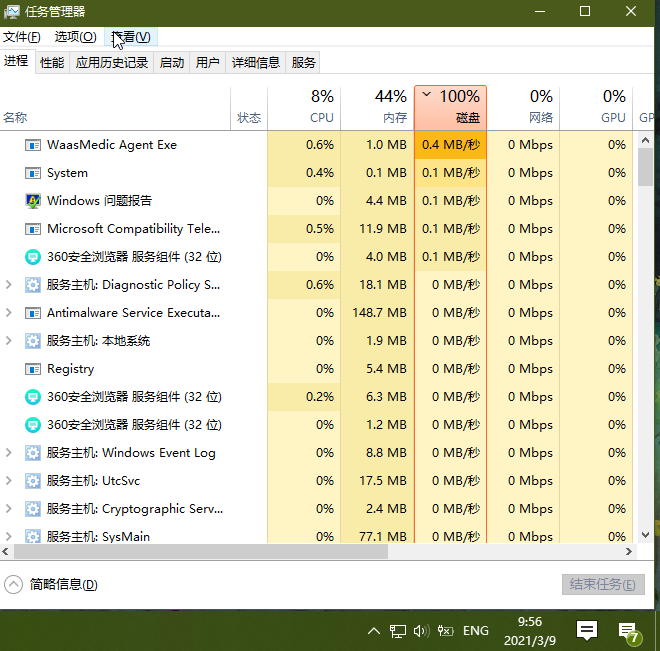Expand 服务主机: Cryptographic Services group
The height and width of the screenshot is (651, 660).
point(8,509)
